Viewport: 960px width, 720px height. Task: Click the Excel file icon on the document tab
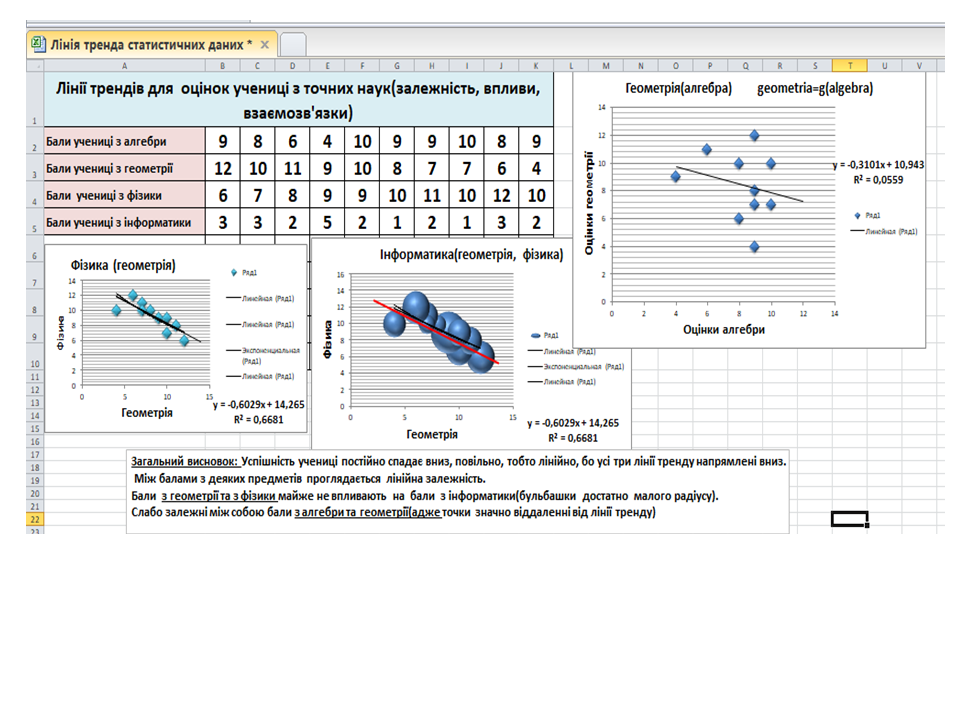coord(38,43)
